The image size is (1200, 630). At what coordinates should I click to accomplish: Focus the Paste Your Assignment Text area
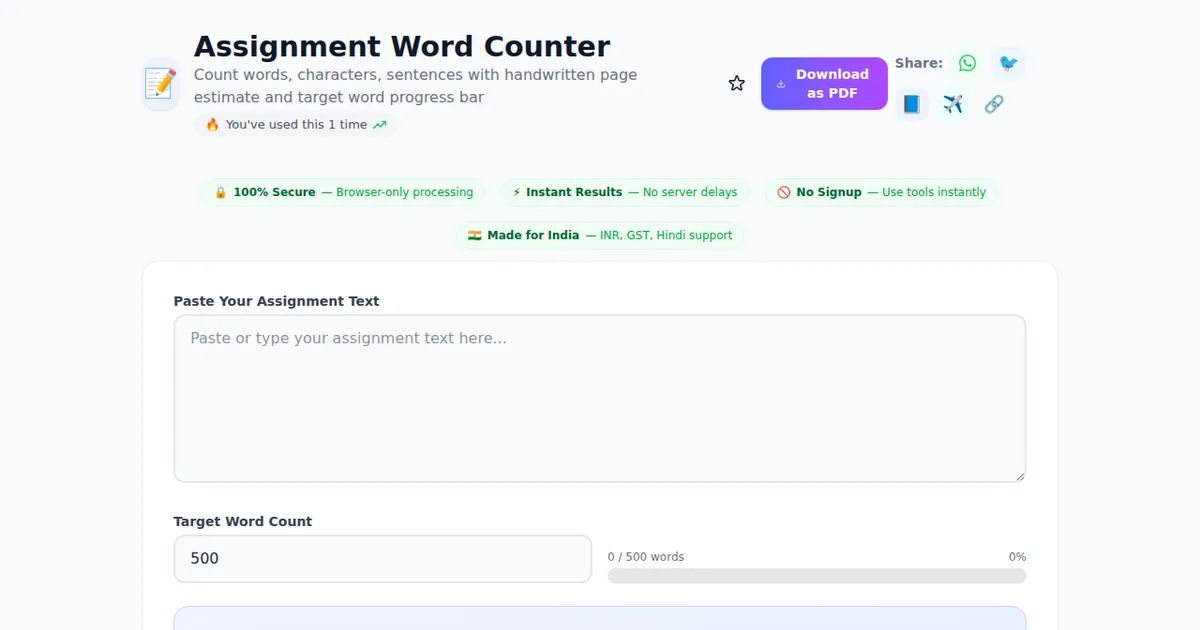click(599, 398)
